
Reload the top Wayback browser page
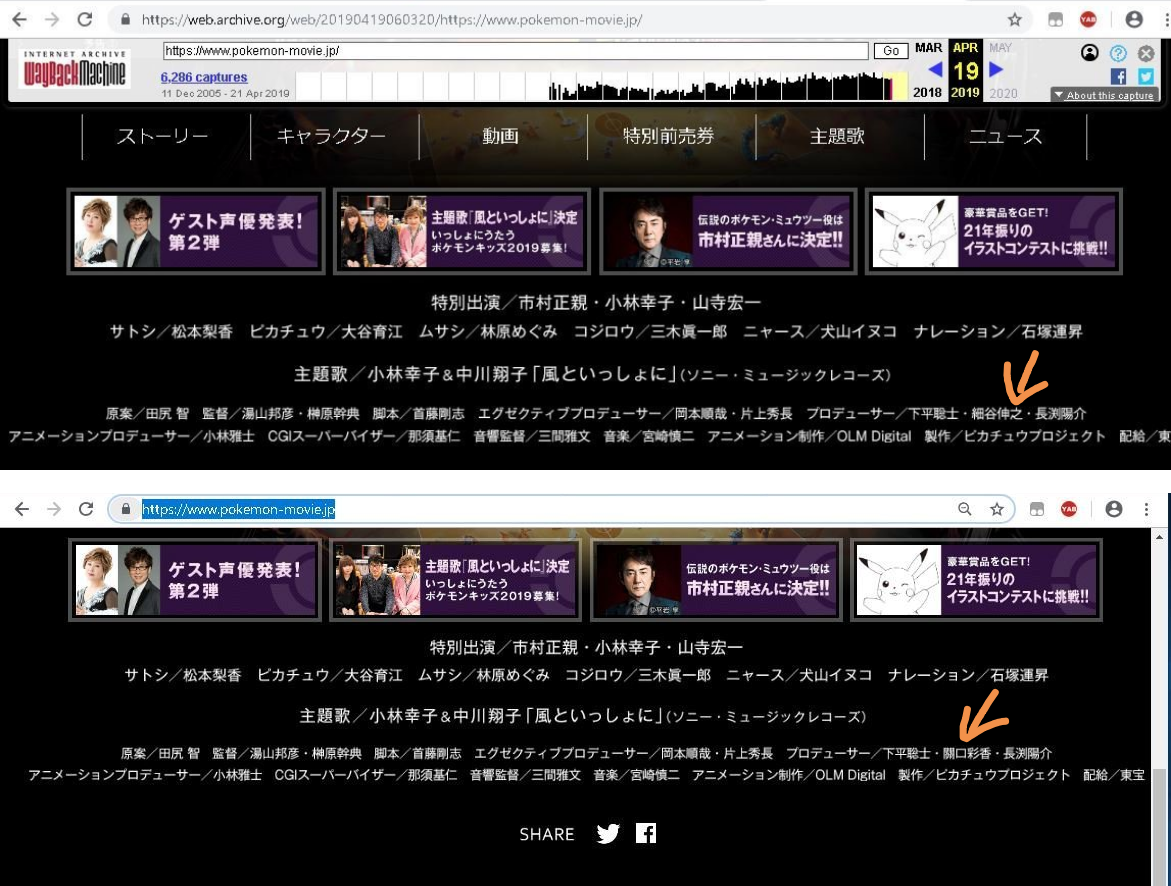click(85, 19)
